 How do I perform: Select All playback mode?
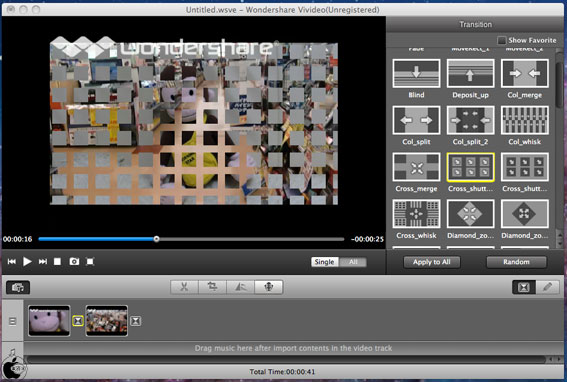coord(353,262)
